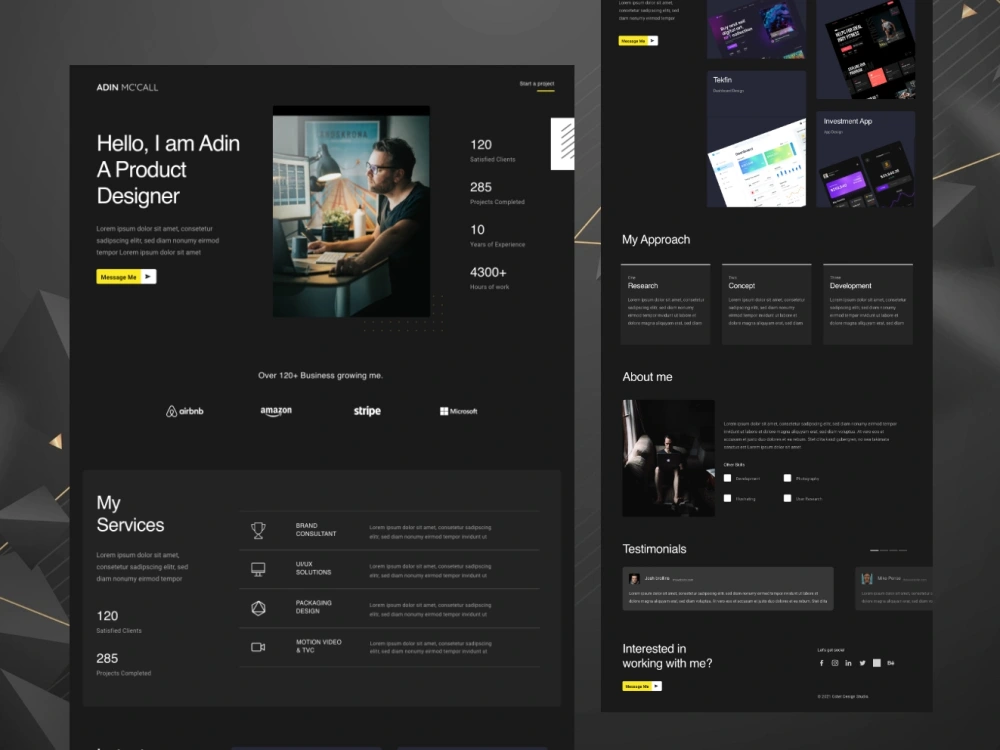Viewport: 1000px width, 750px height.
Task: Click the Microsoft logo
Action: click(x=459, y=411)
